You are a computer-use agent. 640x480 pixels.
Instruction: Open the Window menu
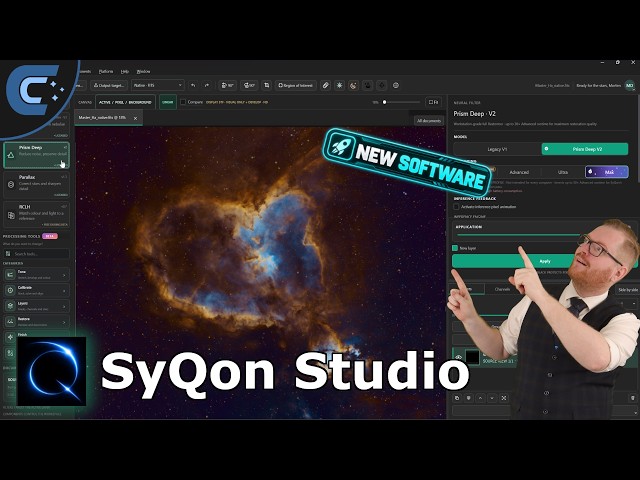tap(143, 71)
